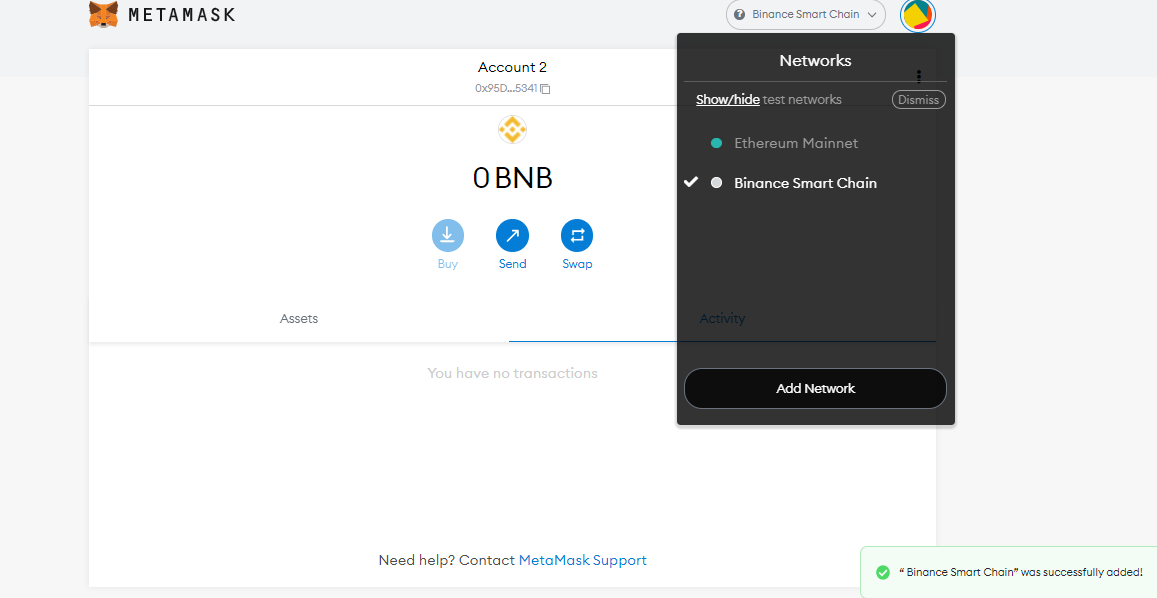Dismiss the test networks notice
This screenshot has height=598, width=1157.
(919, 100)
